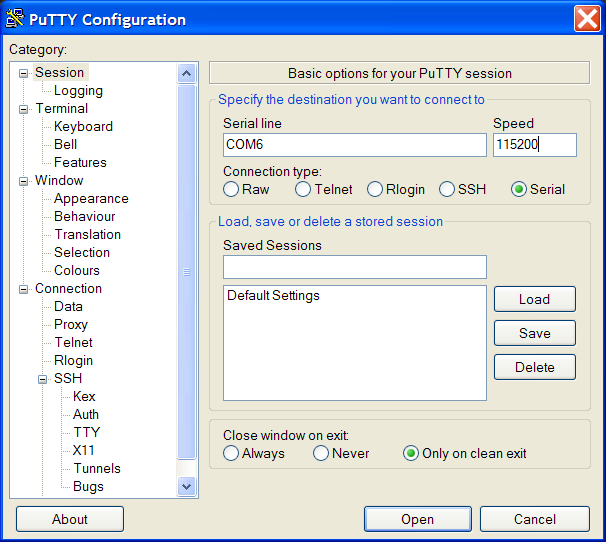Open the Translation category
606x542 pixels.
coord(88,234)
